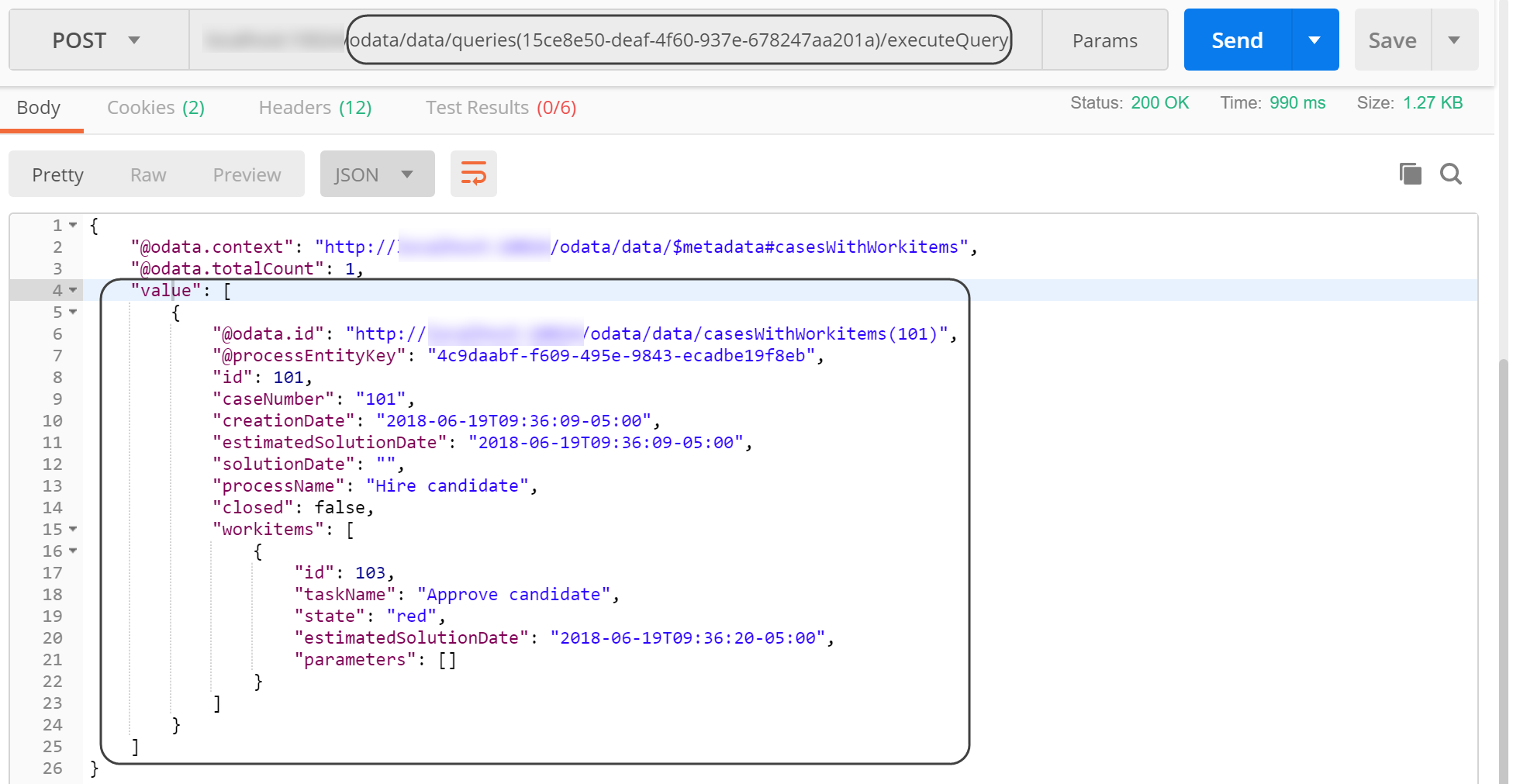The height and width of the screenshot is (784, 1513).
Task: Select the Pretty view
Action: pos(57,174)
